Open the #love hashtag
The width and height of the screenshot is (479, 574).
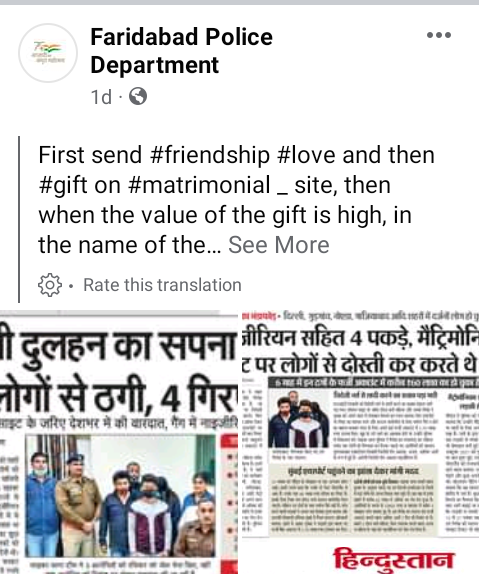pos(307,155)
